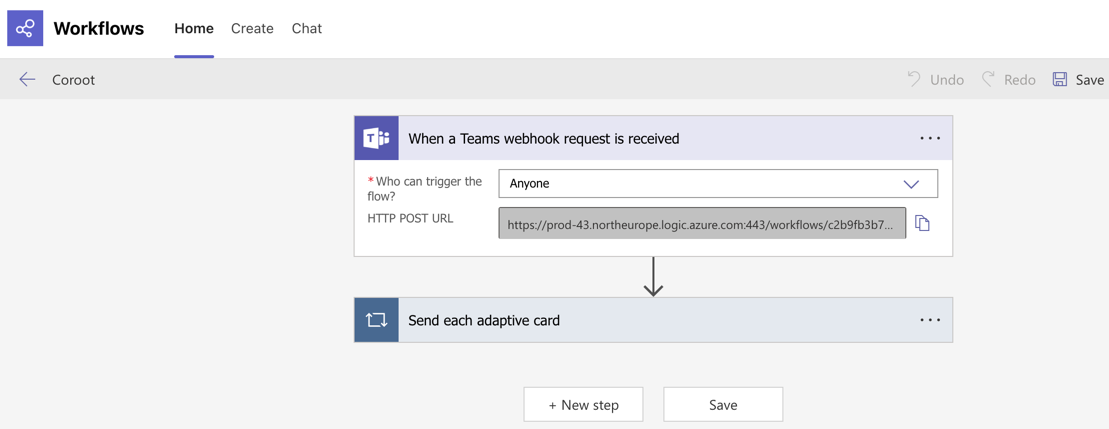This screenshot has width=1109, height=429.
Task: Click the 'HTTP POST URL' label
Action: point(410,218)
